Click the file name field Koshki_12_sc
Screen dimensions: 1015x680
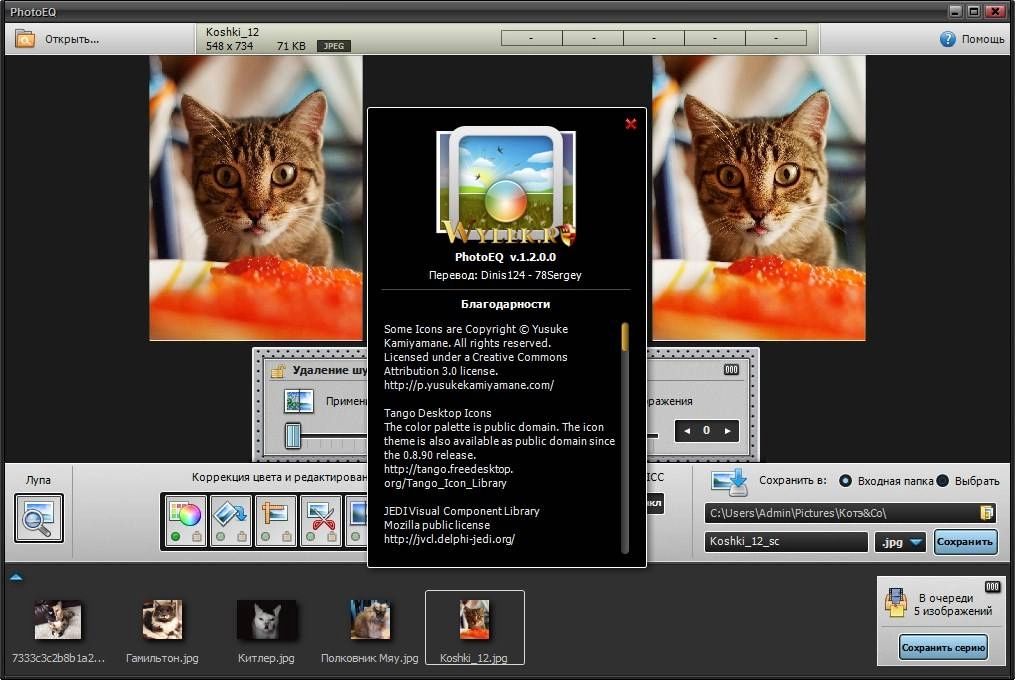[786, 541]
